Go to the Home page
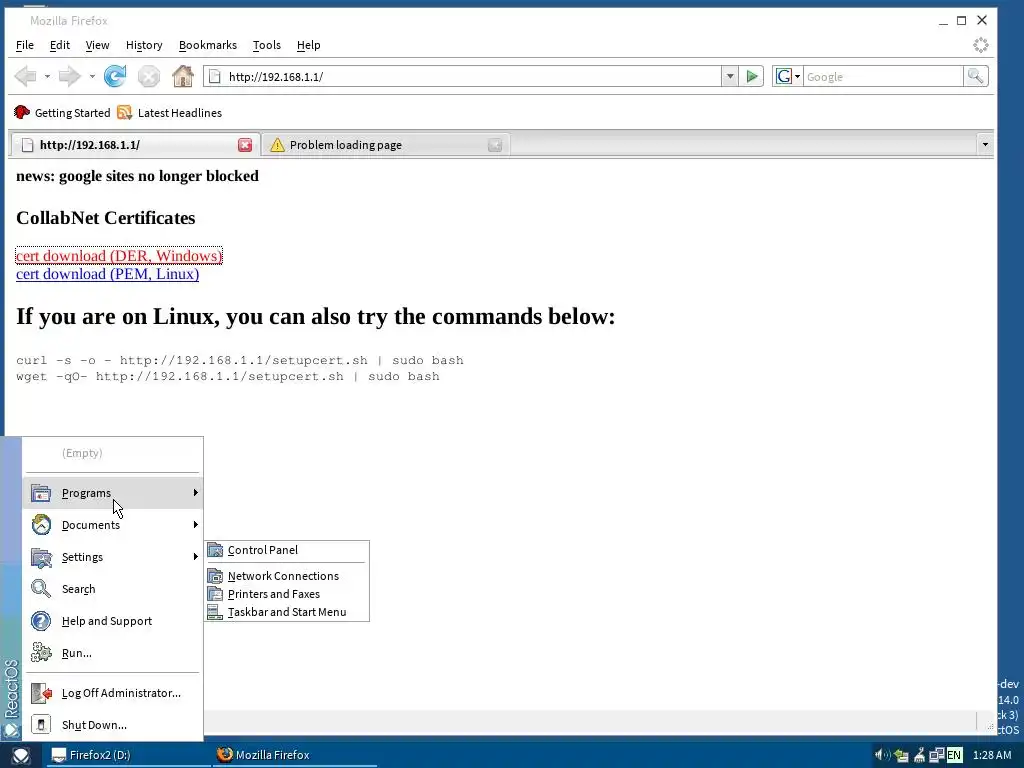 pos(183,76)
